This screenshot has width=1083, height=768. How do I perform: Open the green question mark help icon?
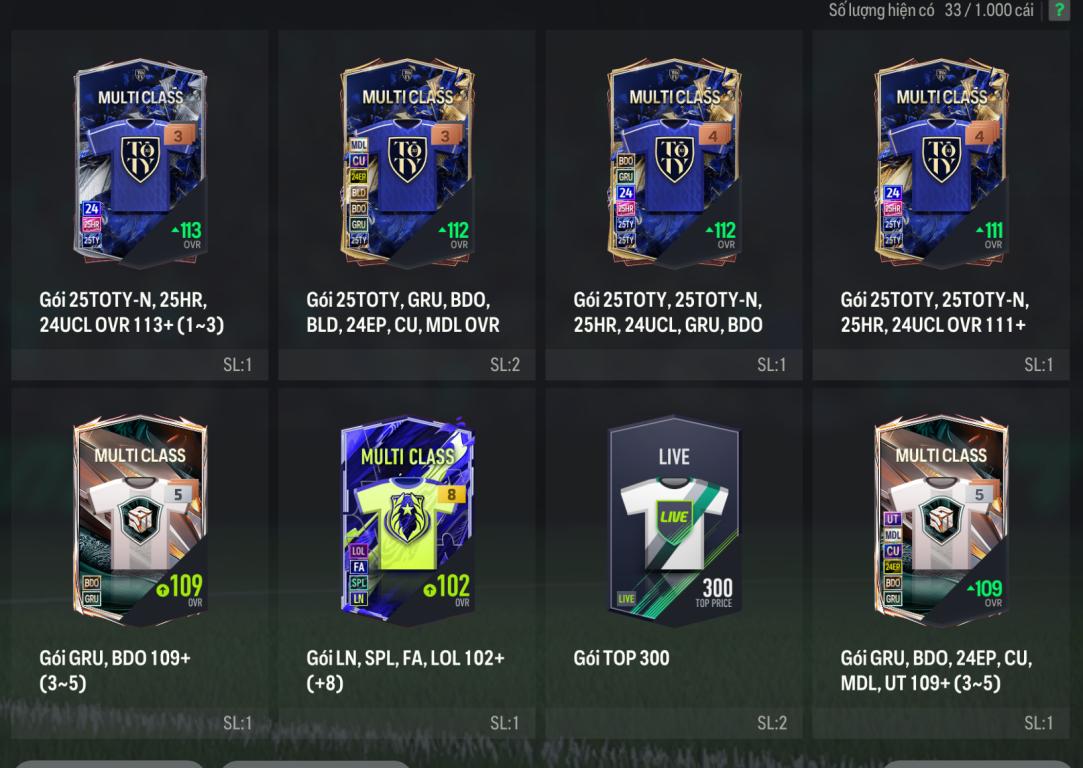1058,10
